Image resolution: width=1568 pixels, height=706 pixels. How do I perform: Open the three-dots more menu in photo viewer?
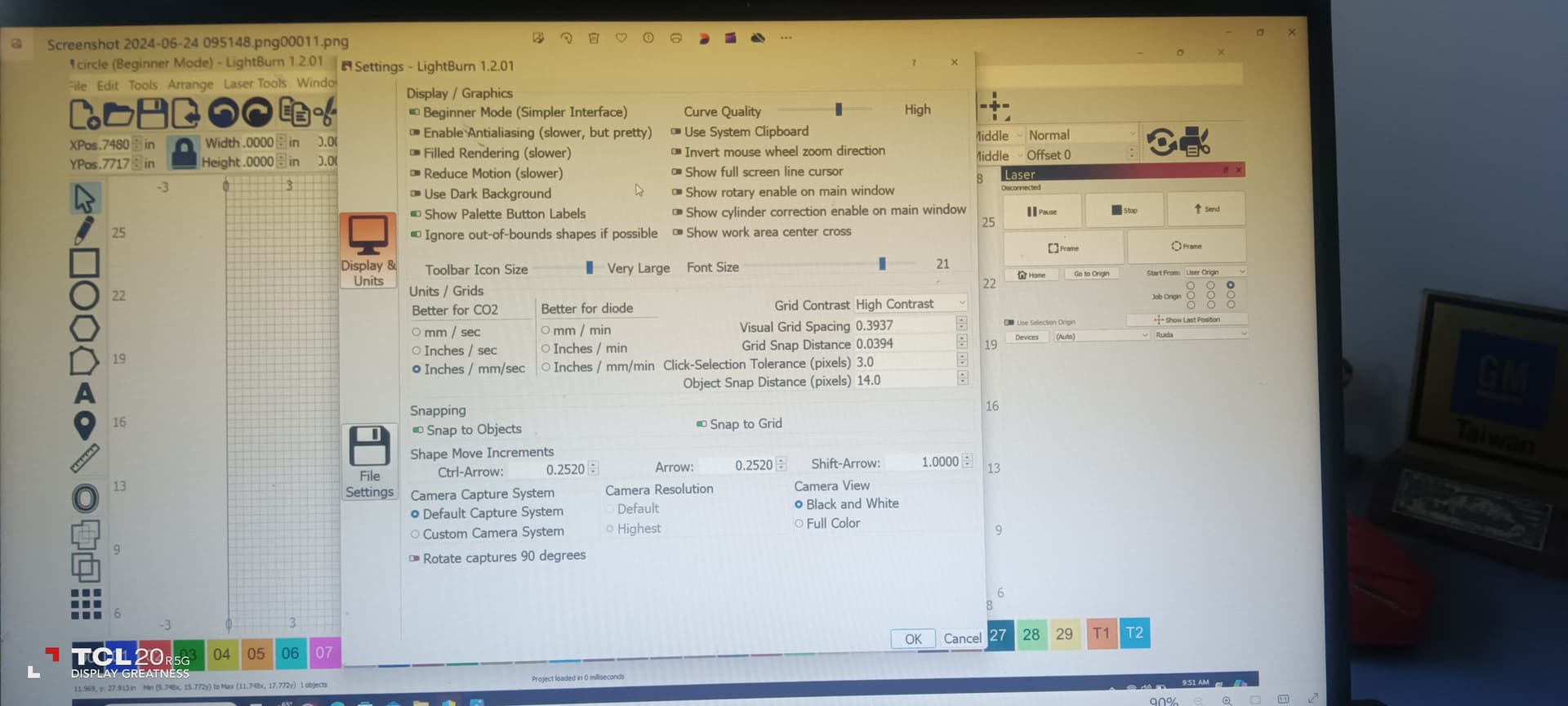(x=786, y=38)
